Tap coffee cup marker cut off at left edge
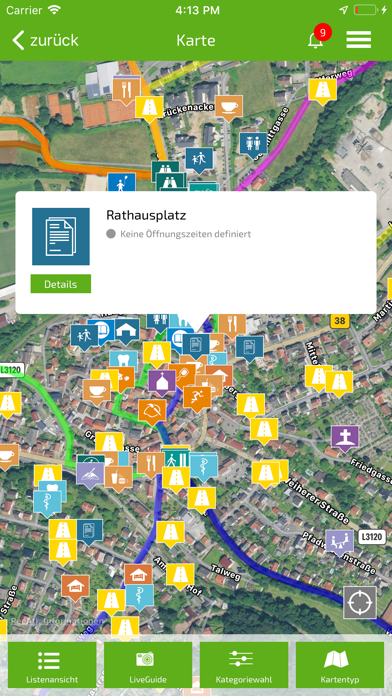392x696 pixels. 9,456
